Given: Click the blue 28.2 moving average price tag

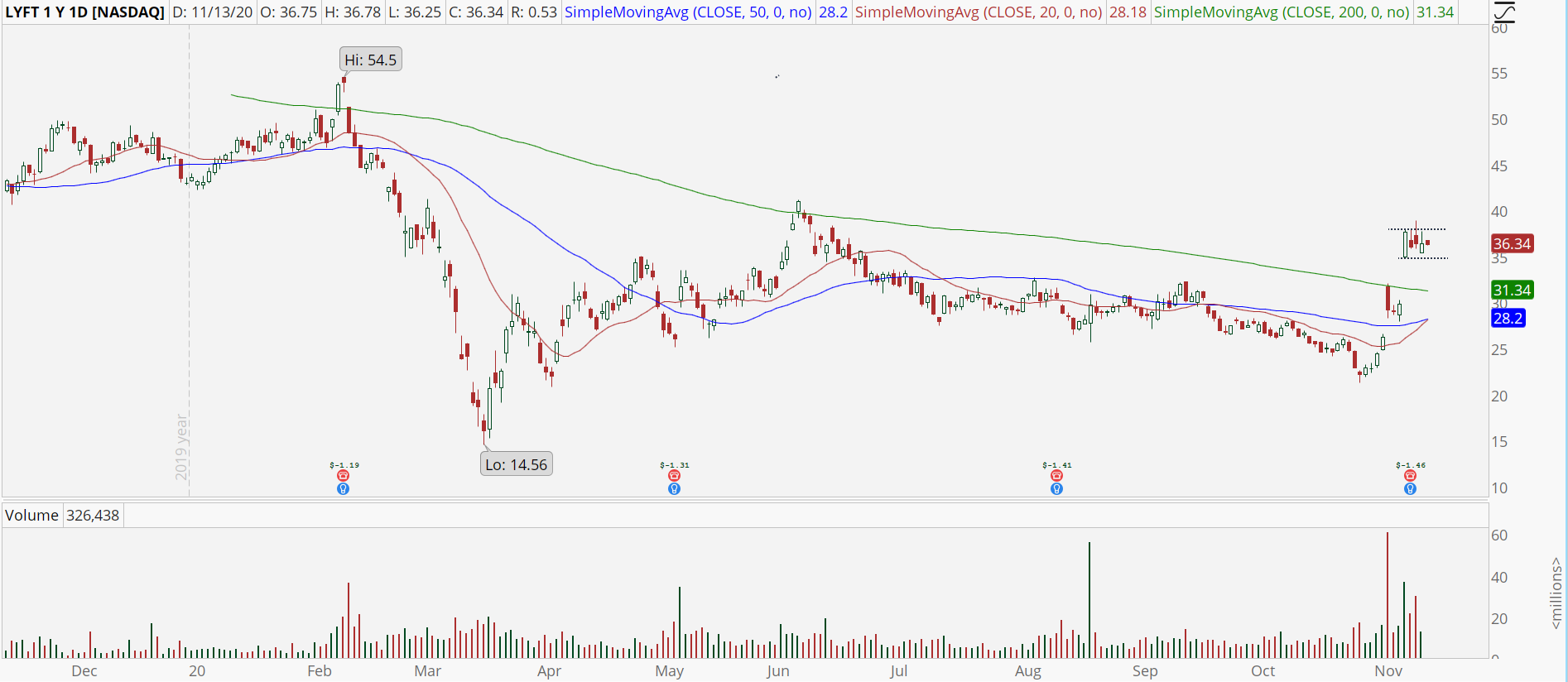Looking at the screenshot, I should tap(1508, 318).
